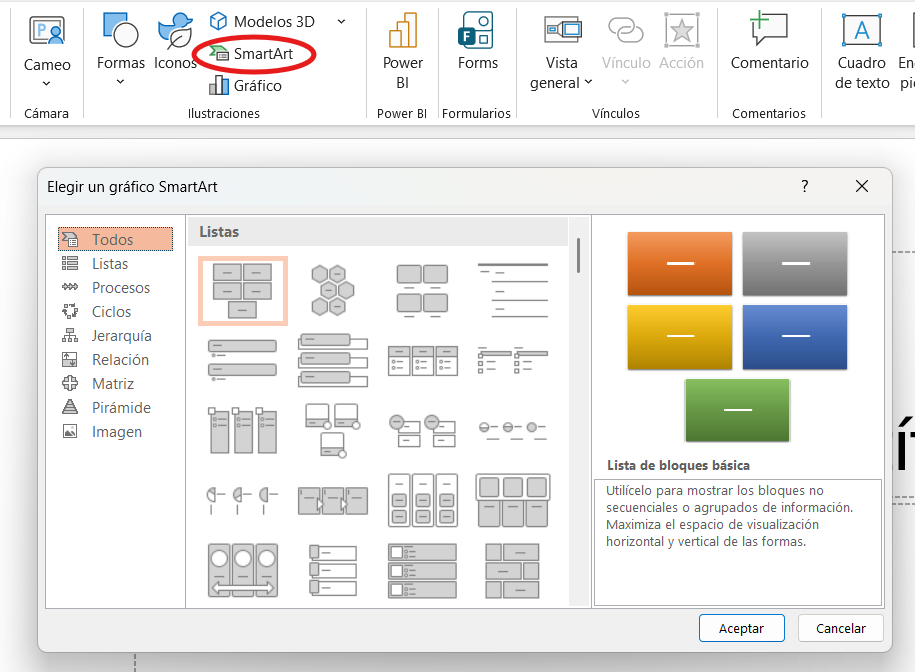
Task: Click the Acción button
Action: click(682, 42)
